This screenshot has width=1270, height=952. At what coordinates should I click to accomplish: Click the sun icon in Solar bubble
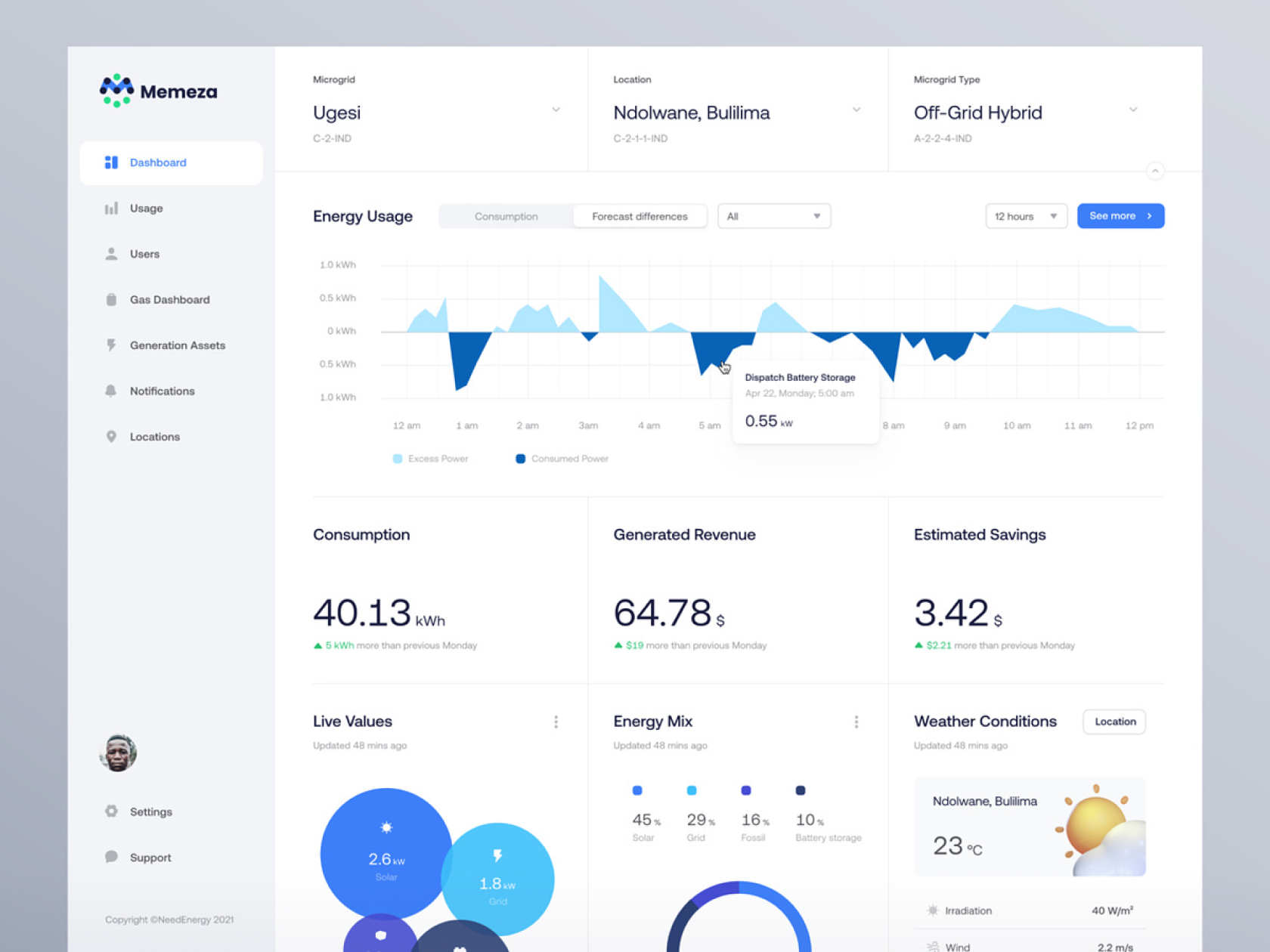pyautogui.click(x=386, y=827)
